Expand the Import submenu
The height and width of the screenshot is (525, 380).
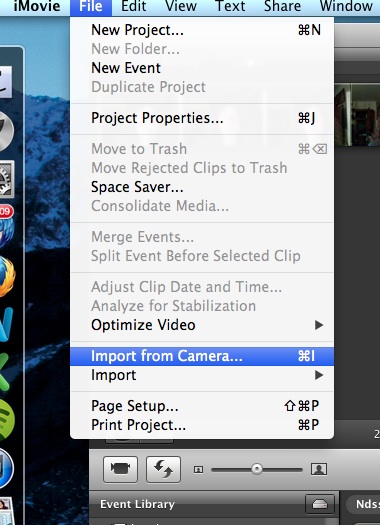click(202, 375)
